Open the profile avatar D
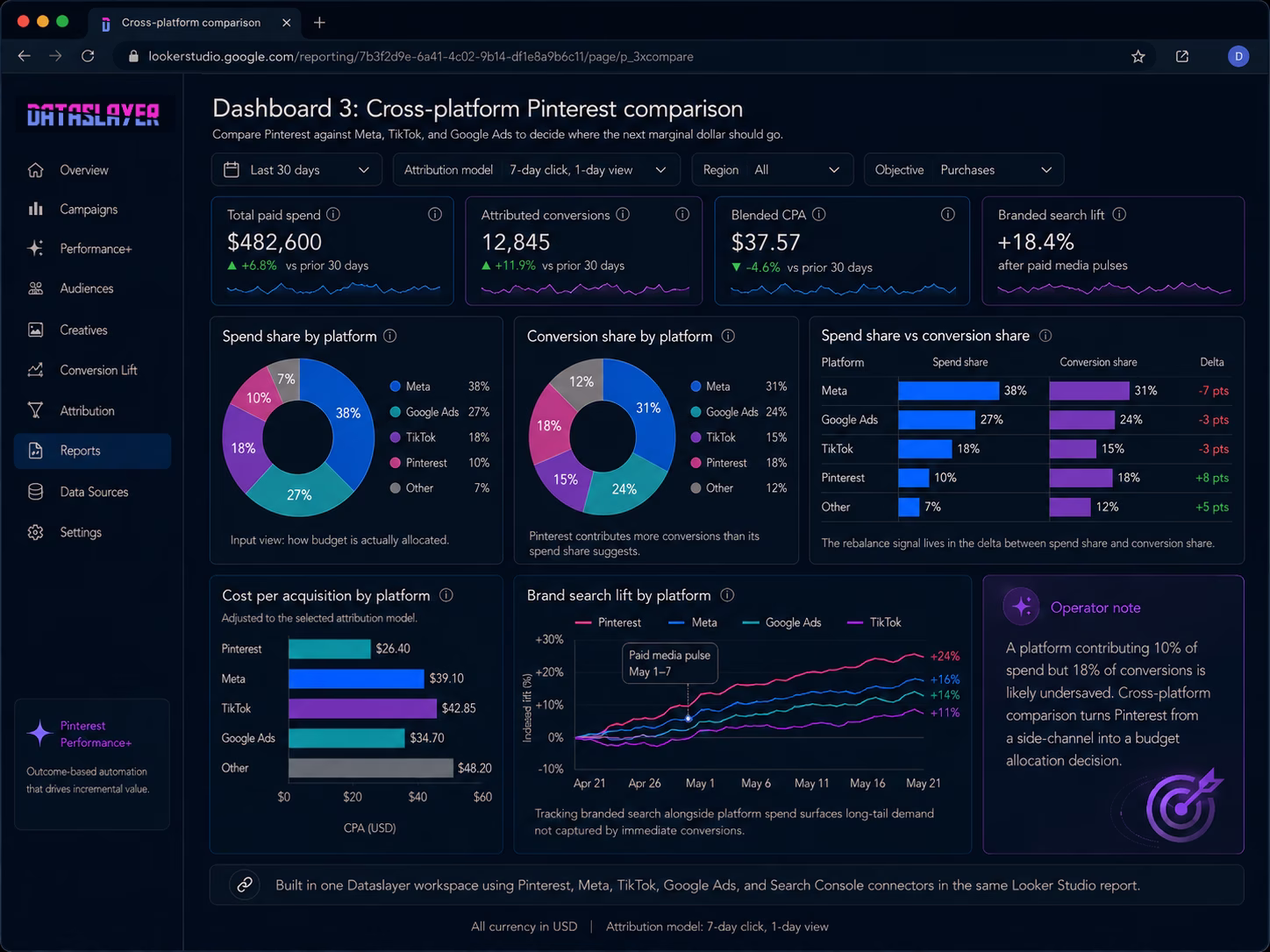The height and width of the screenshot is (952, 1270). click(x=1238, y=56)
